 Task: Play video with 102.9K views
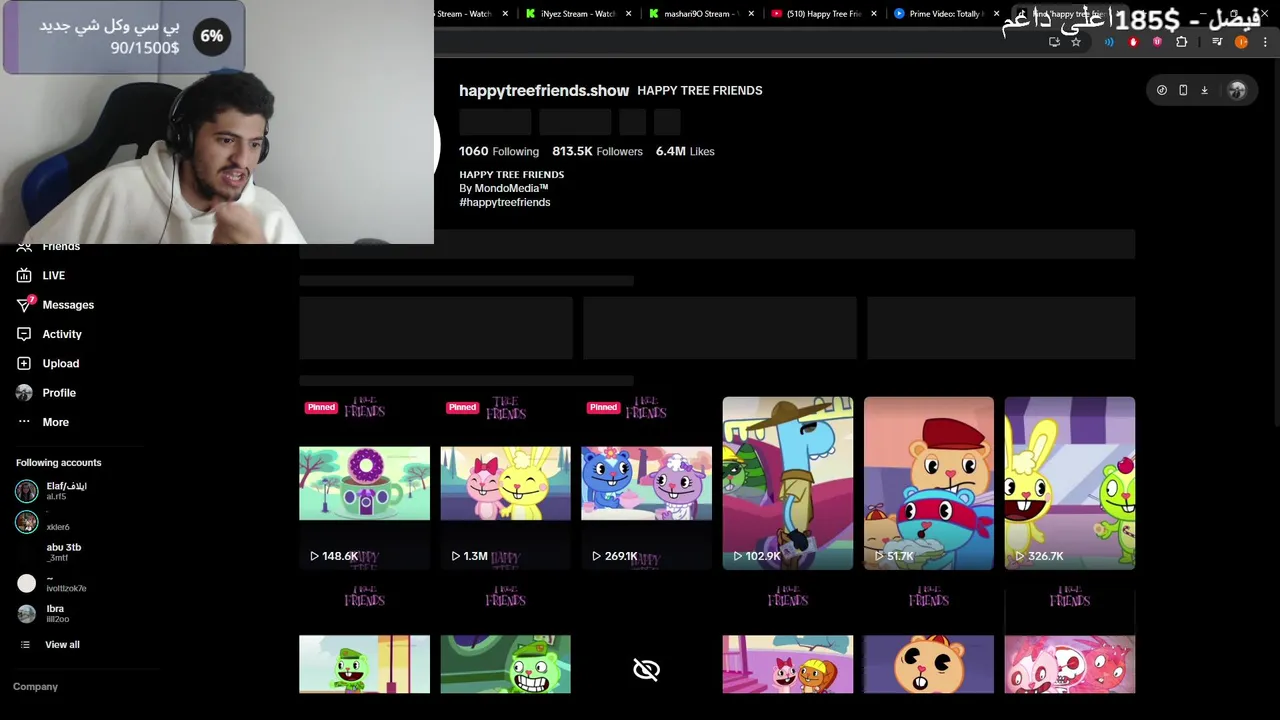(788, 483)
